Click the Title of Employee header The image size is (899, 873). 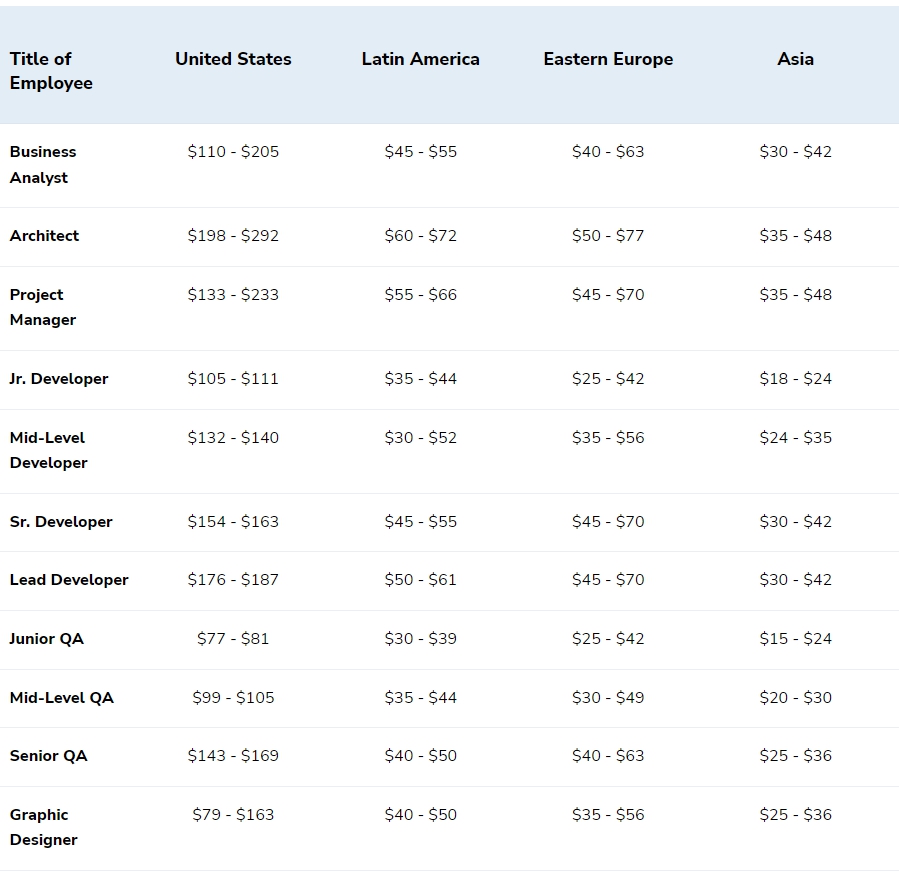(x=51, y=71)
